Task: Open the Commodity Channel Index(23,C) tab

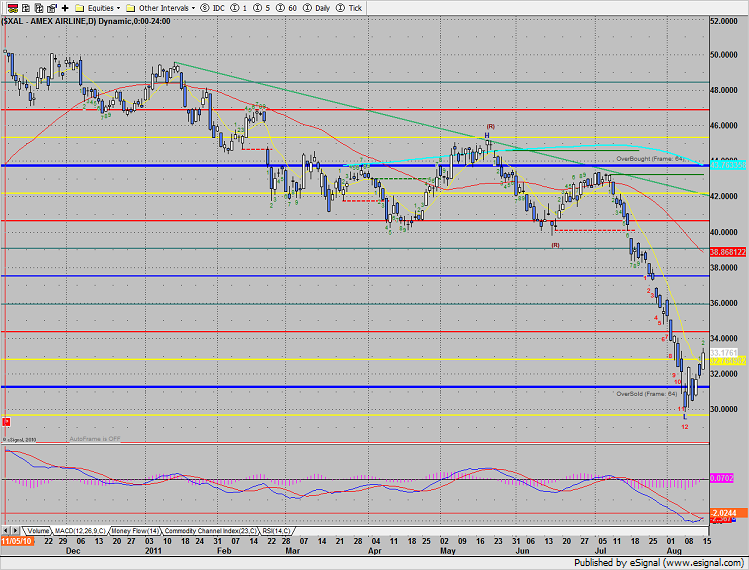Action: (210, 531)
